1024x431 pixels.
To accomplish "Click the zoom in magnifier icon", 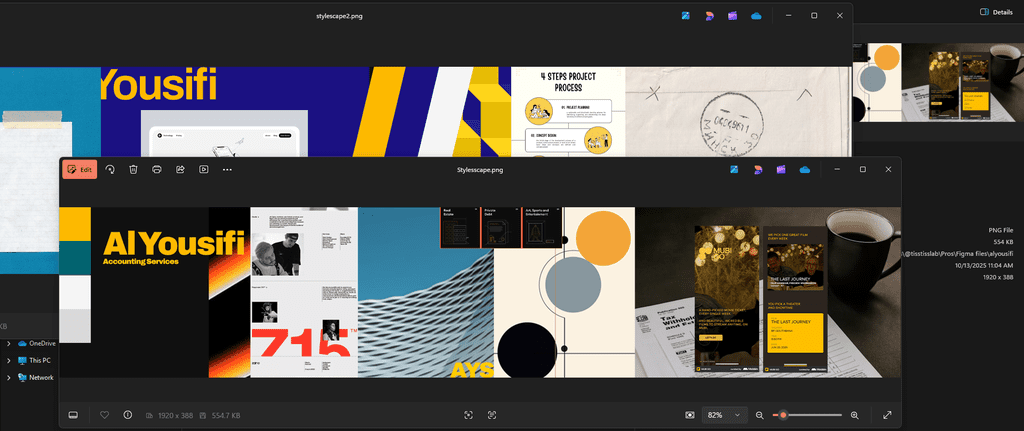I will click(x=854, y=415).
